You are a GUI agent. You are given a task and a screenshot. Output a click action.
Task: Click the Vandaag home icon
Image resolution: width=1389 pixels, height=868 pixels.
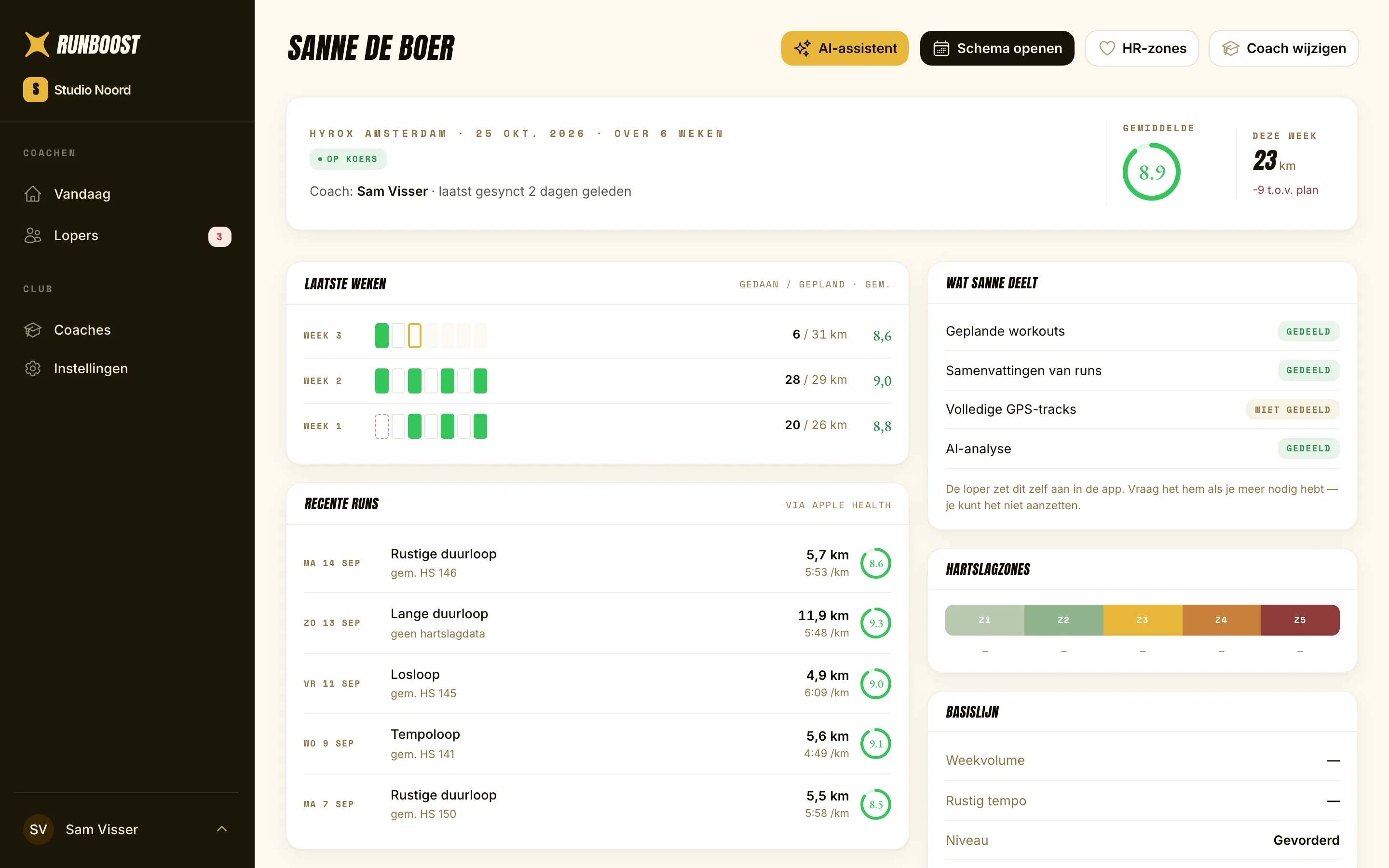(33, 194)
